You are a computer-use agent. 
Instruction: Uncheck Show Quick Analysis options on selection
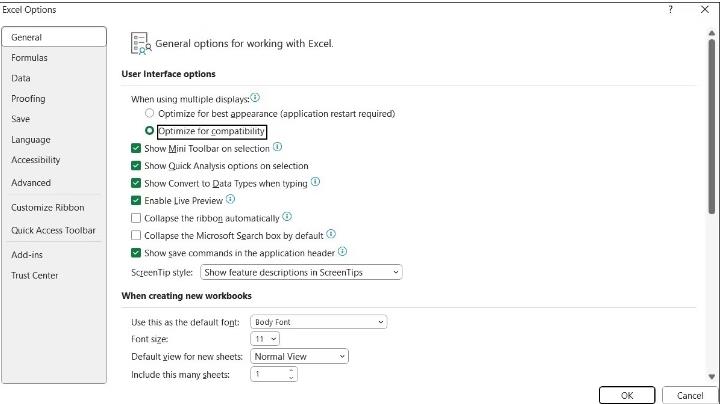pos(136,165)
